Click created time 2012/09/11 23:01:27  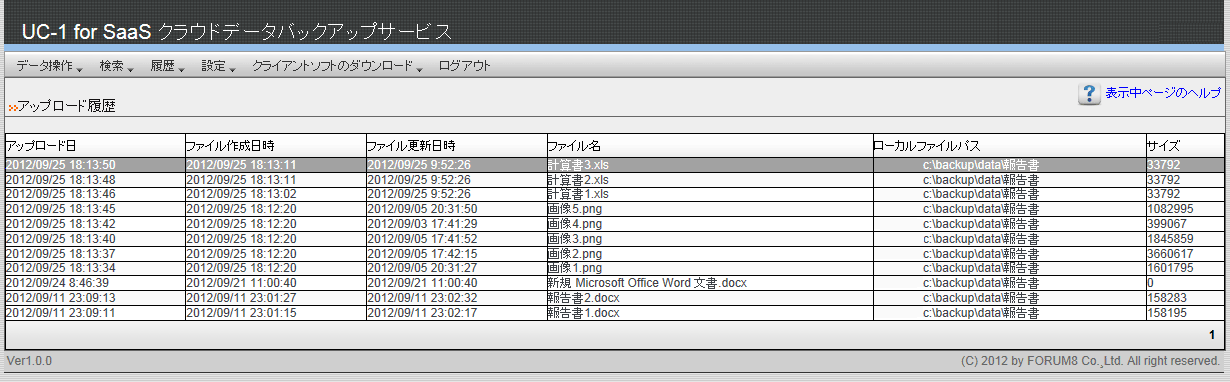point(242,298)
